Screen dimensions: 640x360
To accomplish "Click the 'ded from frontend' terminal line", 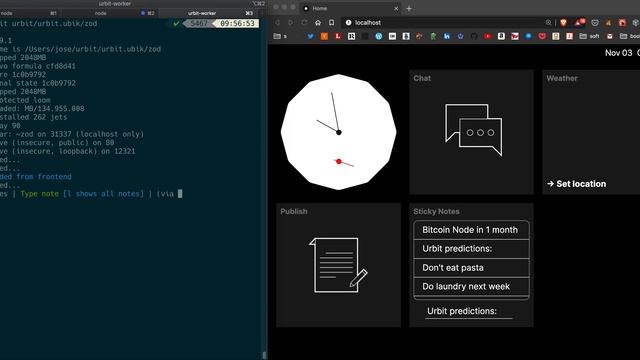I will point(36,177).
